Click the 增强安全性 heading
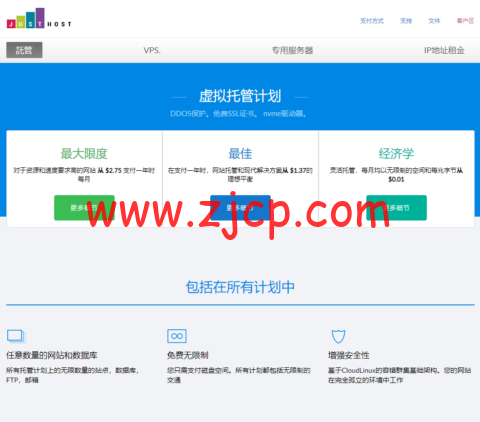Screen dimensions: 480x422 point(349,355)
